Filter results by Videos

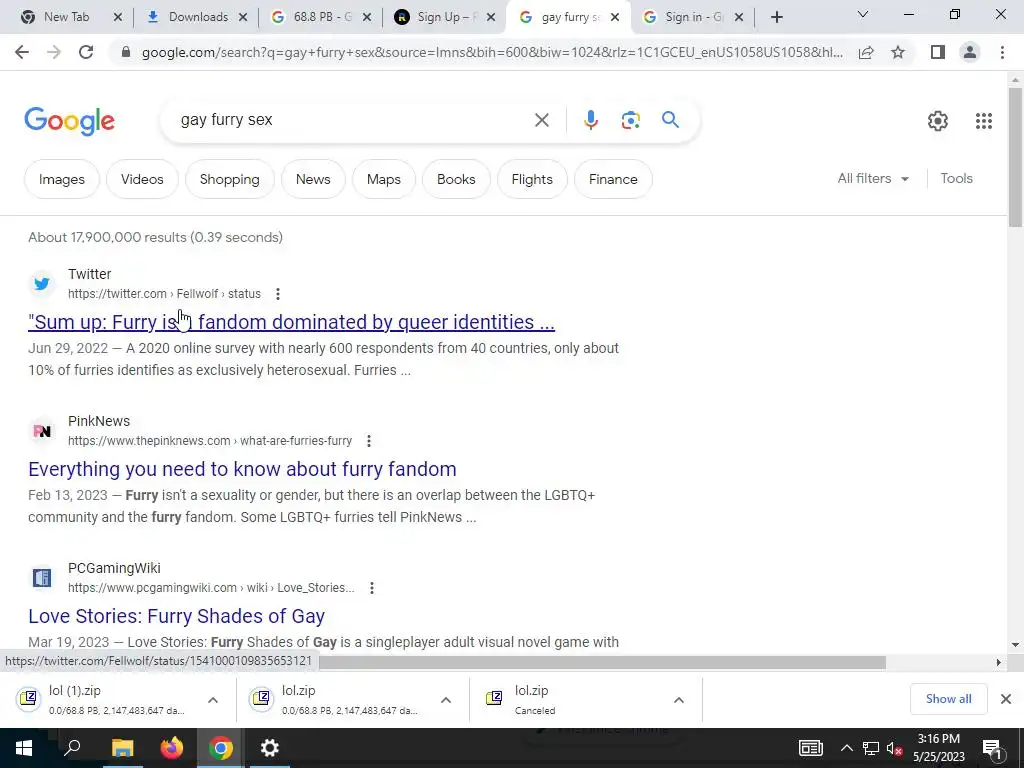click(x=142, y=179)
